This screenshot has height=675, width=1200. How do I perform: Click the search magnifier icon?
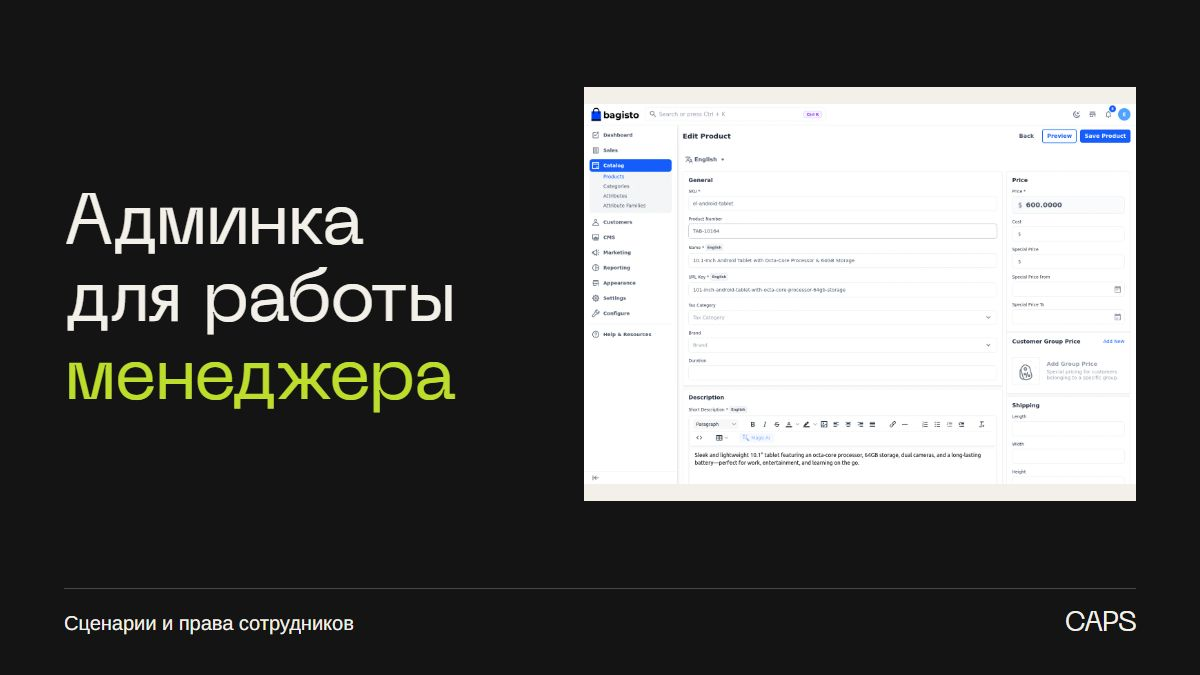coord(653,114)
